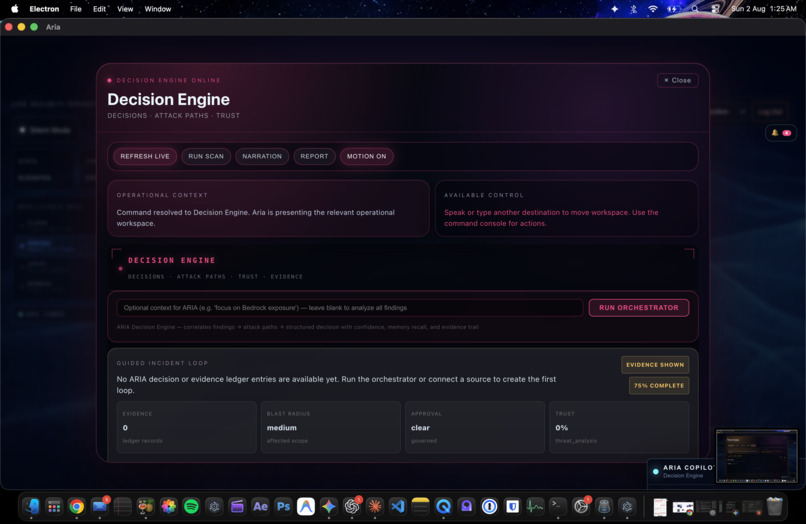Open the Electron menu
Screen dimensions: 806x524
pyautogui.click(x=44, y=9)
